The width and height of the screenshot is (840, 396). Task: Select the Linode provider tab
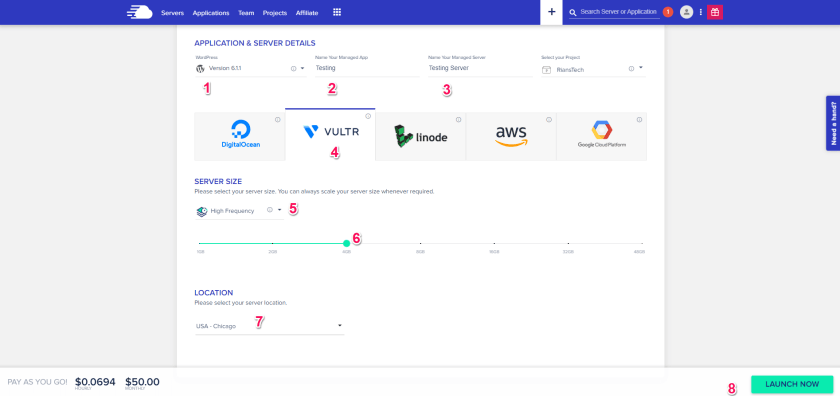(421, 137)
